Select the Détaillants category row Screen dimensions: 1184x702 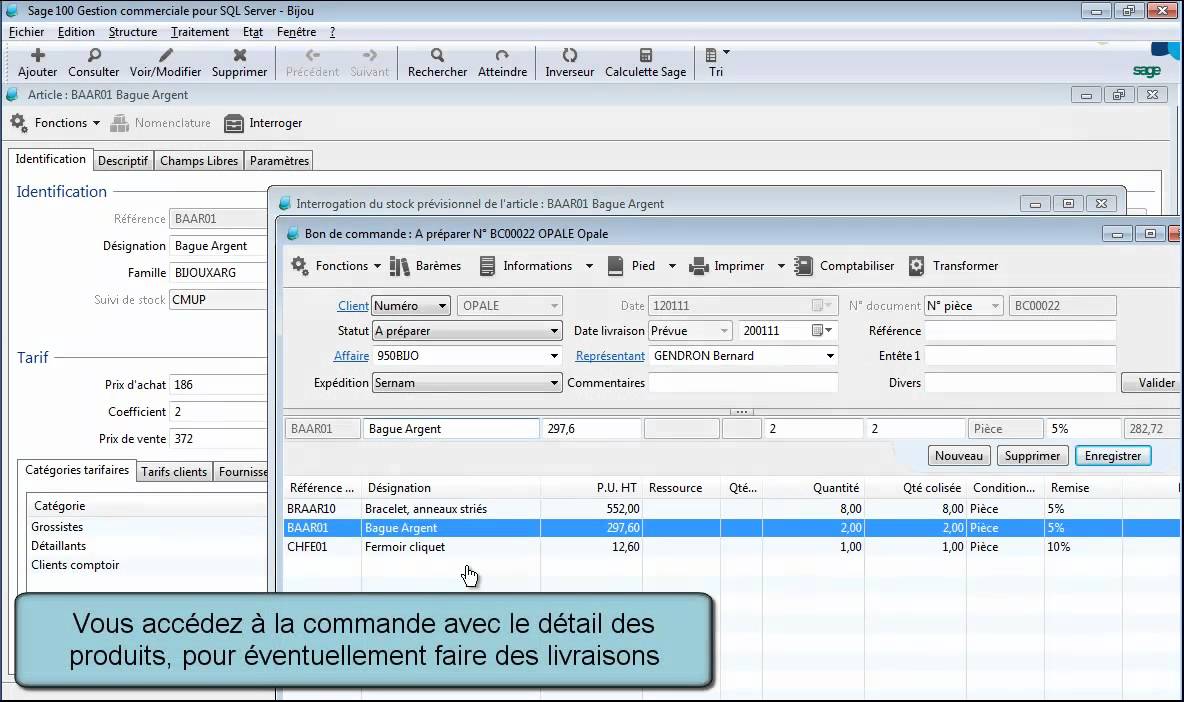tap(147, 546)
